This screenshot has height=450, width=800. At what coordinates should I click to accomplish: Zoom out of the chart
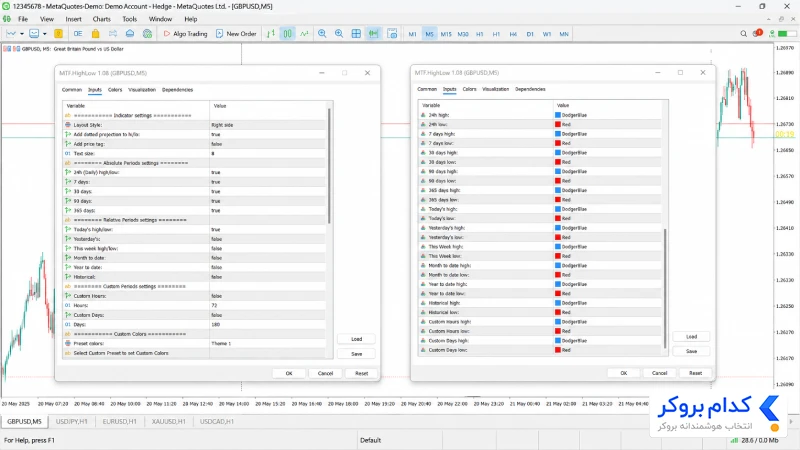[339, 34]
